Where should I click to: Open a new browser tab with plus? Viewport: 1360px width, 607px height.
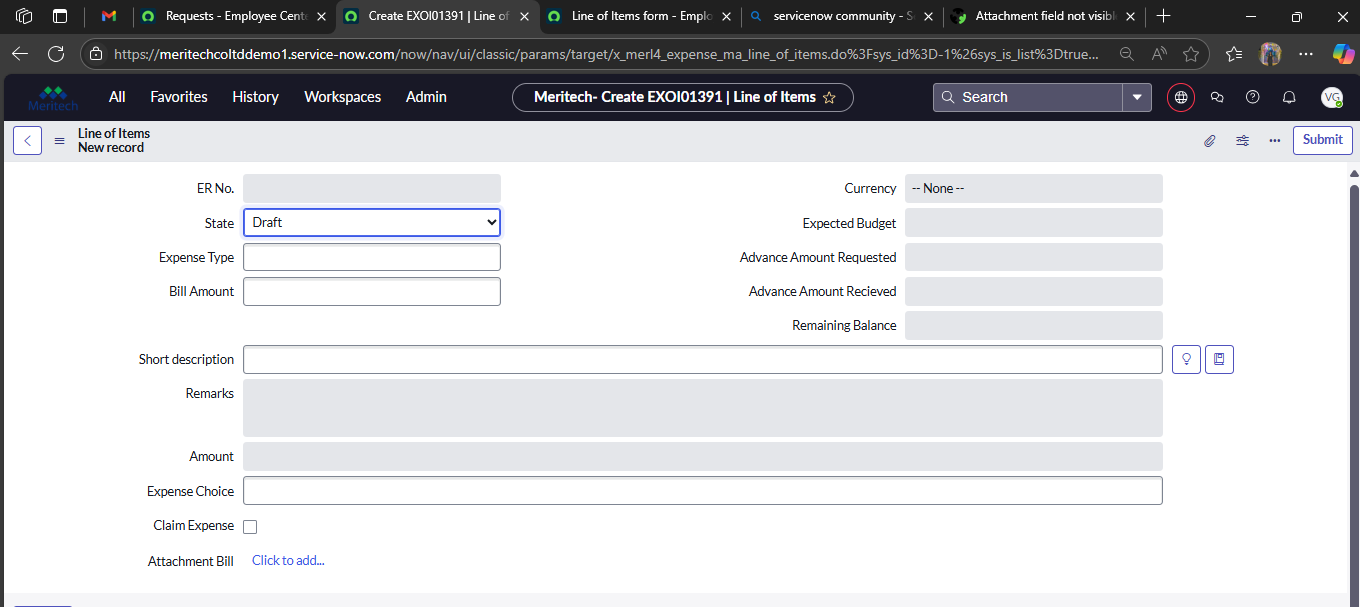point(1163,16)
